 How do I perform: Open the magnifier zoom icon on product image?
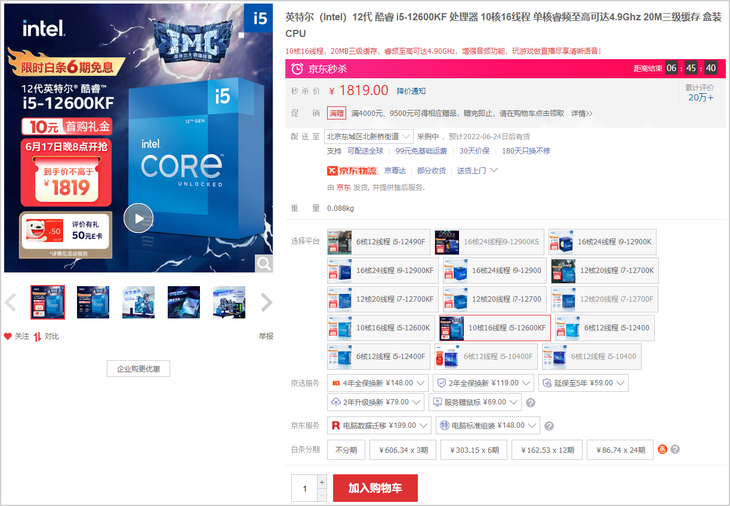point(264,263)
